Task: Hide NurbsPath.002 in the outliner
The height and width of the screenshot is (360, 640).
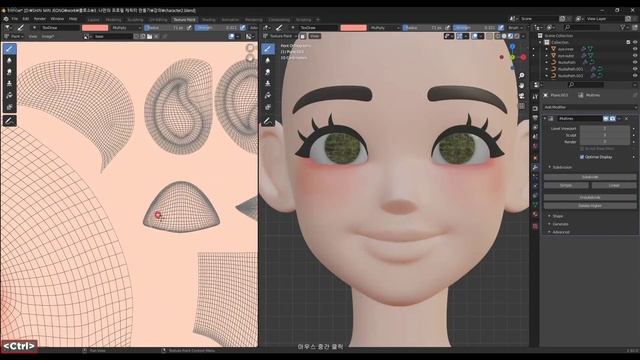Action: pyautogui.click(x=635, y=76)
